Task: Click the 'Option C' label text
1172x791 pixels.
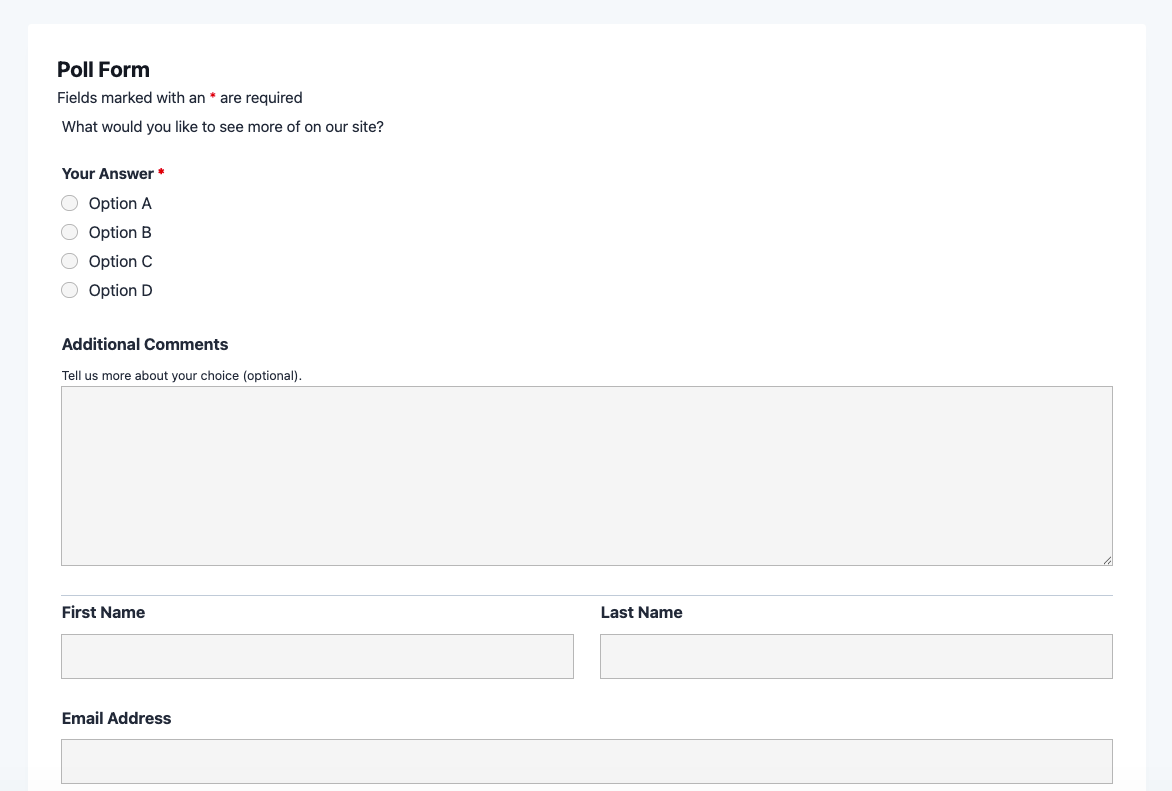Action: [x=120, y=261]
